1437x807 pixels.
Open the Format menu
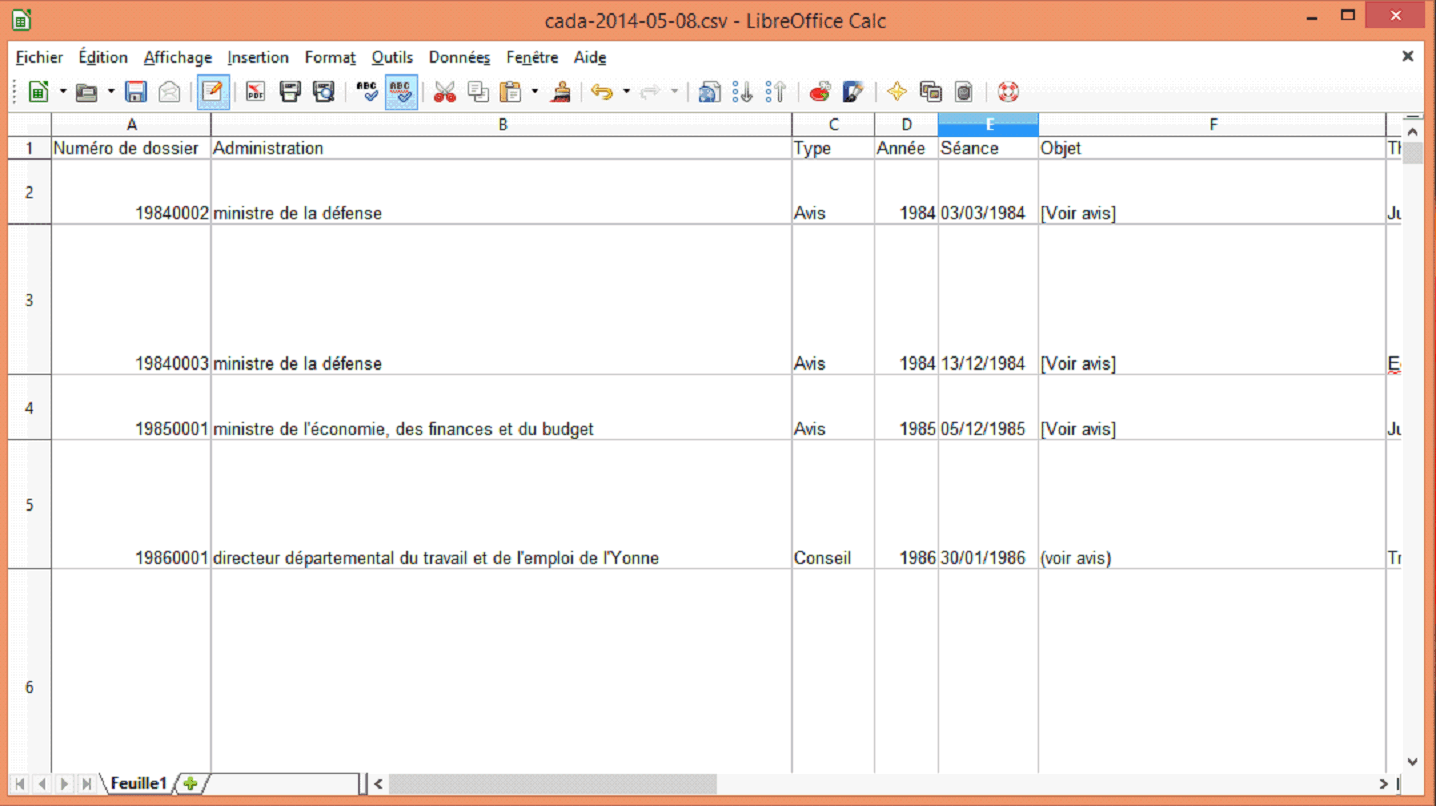(330, 58)
